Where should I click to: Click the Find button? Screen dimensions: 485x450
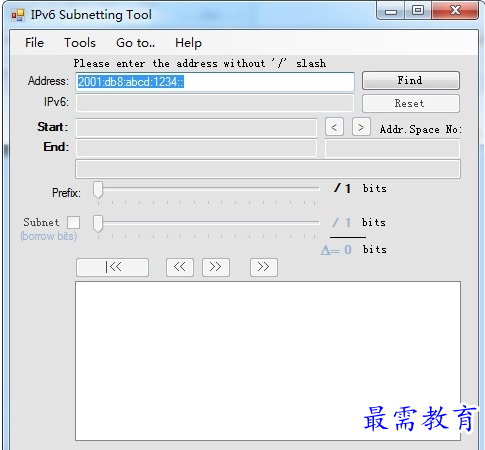(411, 80)
